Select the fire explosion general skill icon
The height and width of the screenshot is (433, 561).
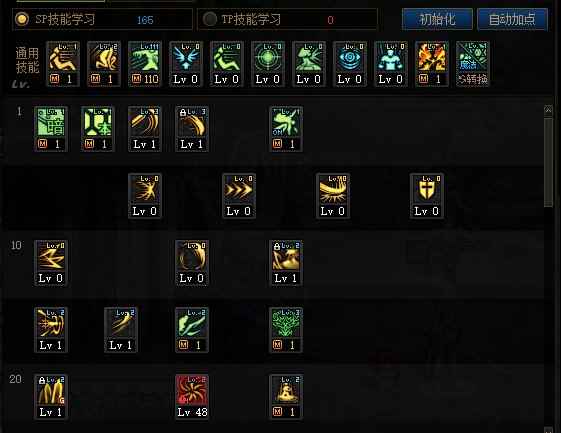click(432, 64)
